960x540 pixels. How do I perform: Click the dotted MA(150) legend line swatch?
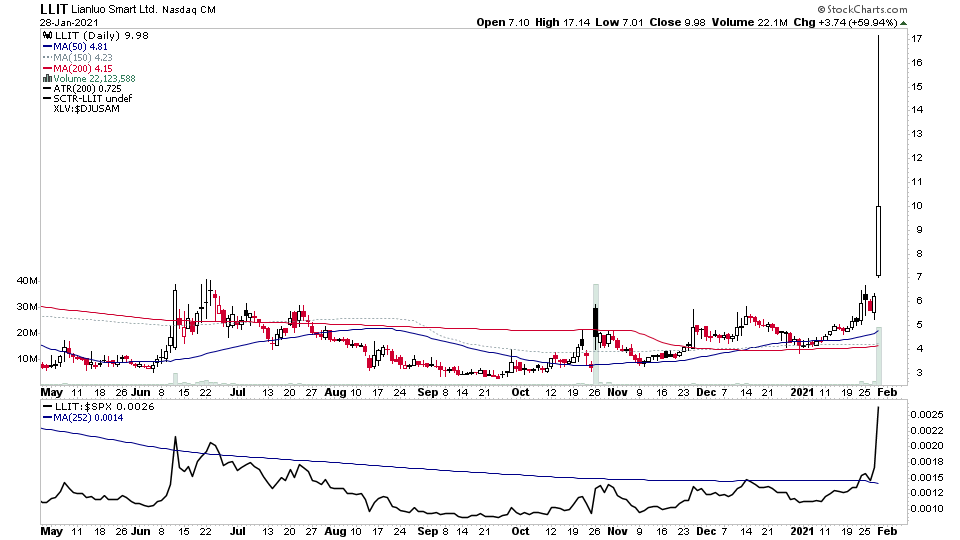(x=47, y=58)
